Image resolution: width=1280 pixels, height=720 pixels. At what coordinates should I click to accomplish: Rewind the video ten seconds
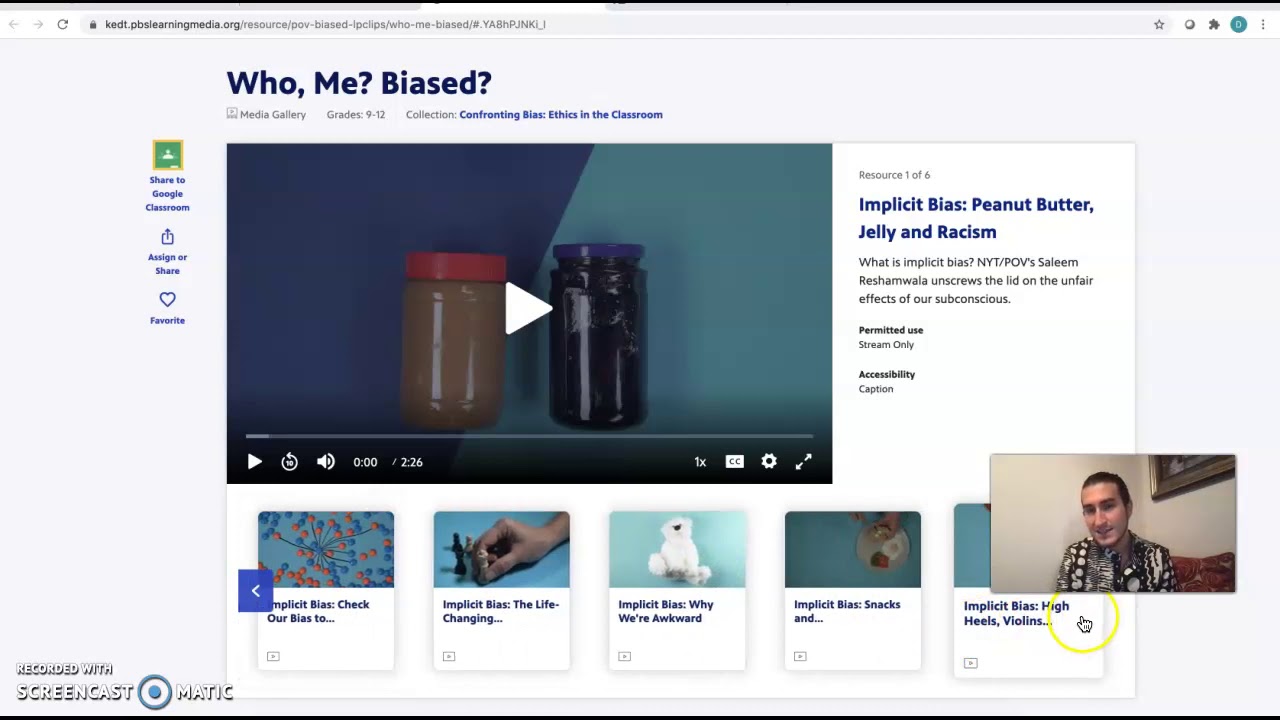click(289, 462)
